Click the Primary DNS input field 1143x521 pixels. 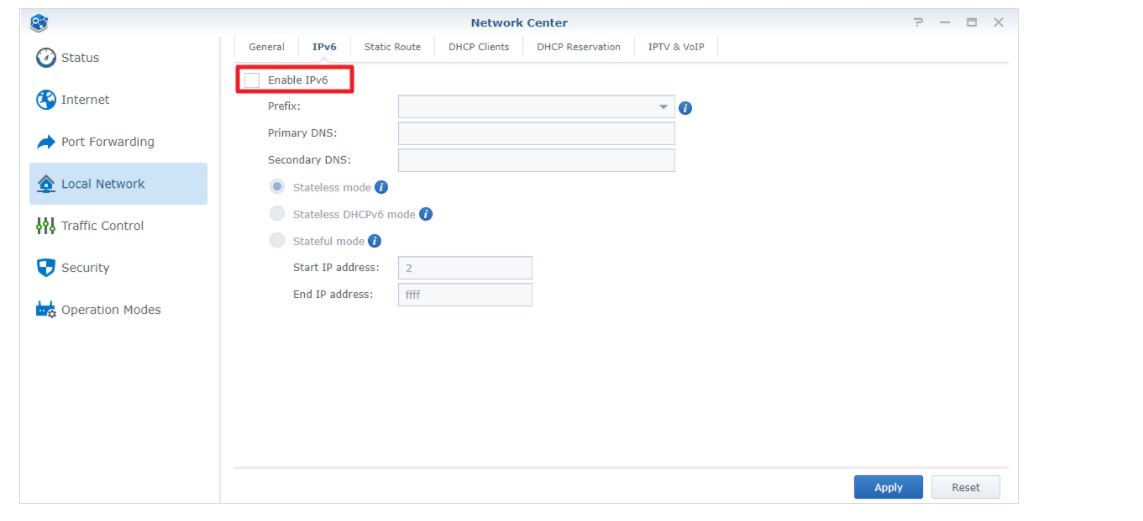click(x=536, y=133)
